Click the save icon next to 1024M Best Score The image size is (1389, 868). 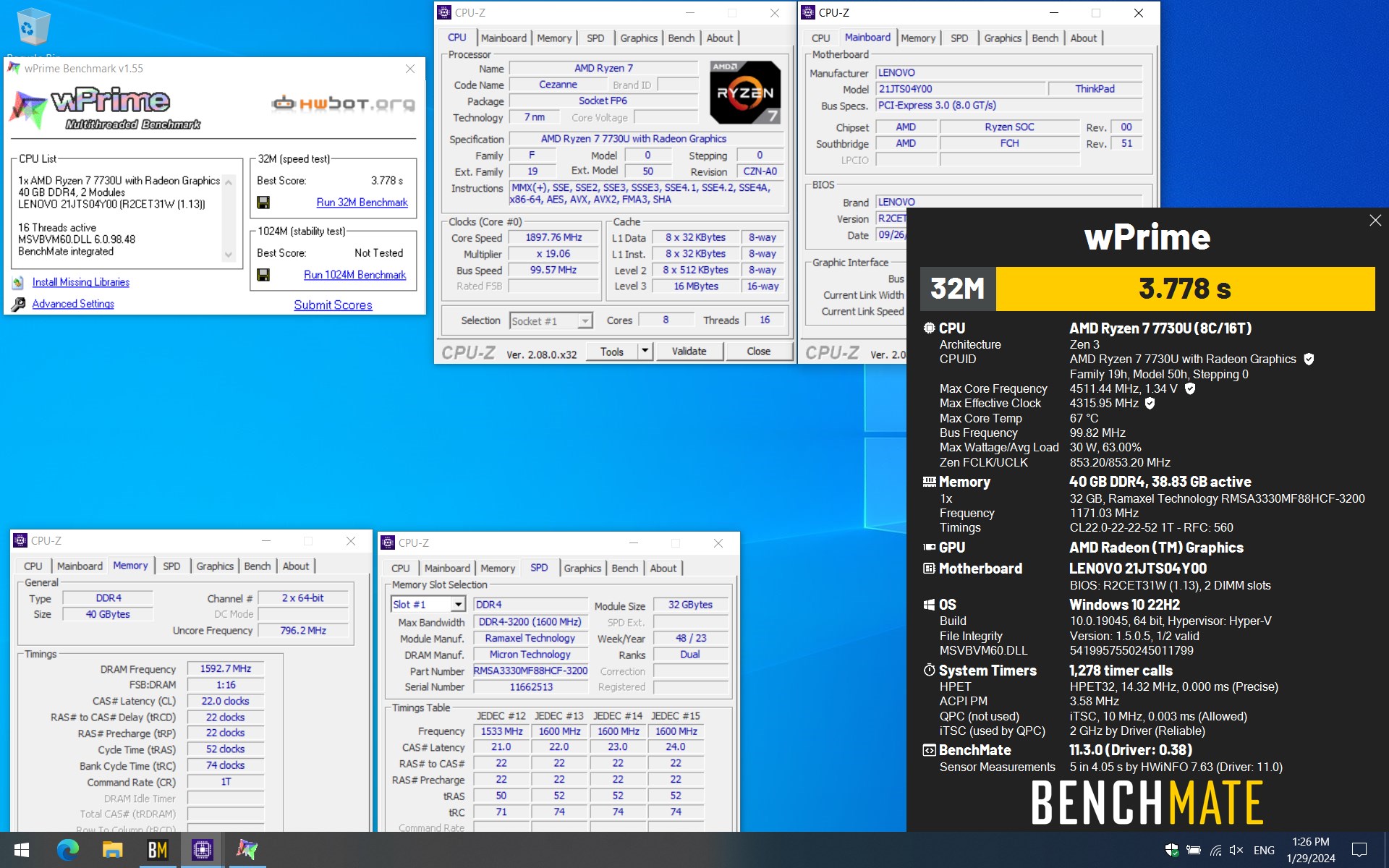263,275
